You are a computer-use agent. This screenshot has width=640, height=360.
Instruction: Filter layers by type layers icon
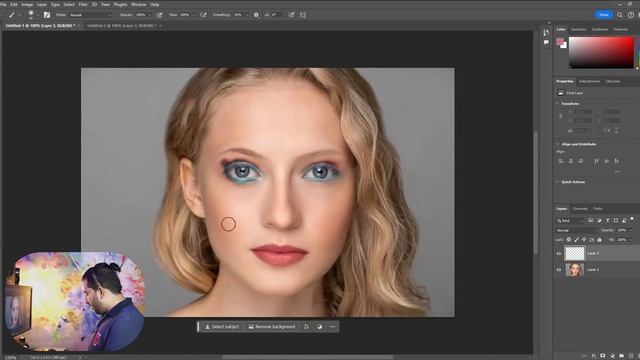(x=607, y=220)
